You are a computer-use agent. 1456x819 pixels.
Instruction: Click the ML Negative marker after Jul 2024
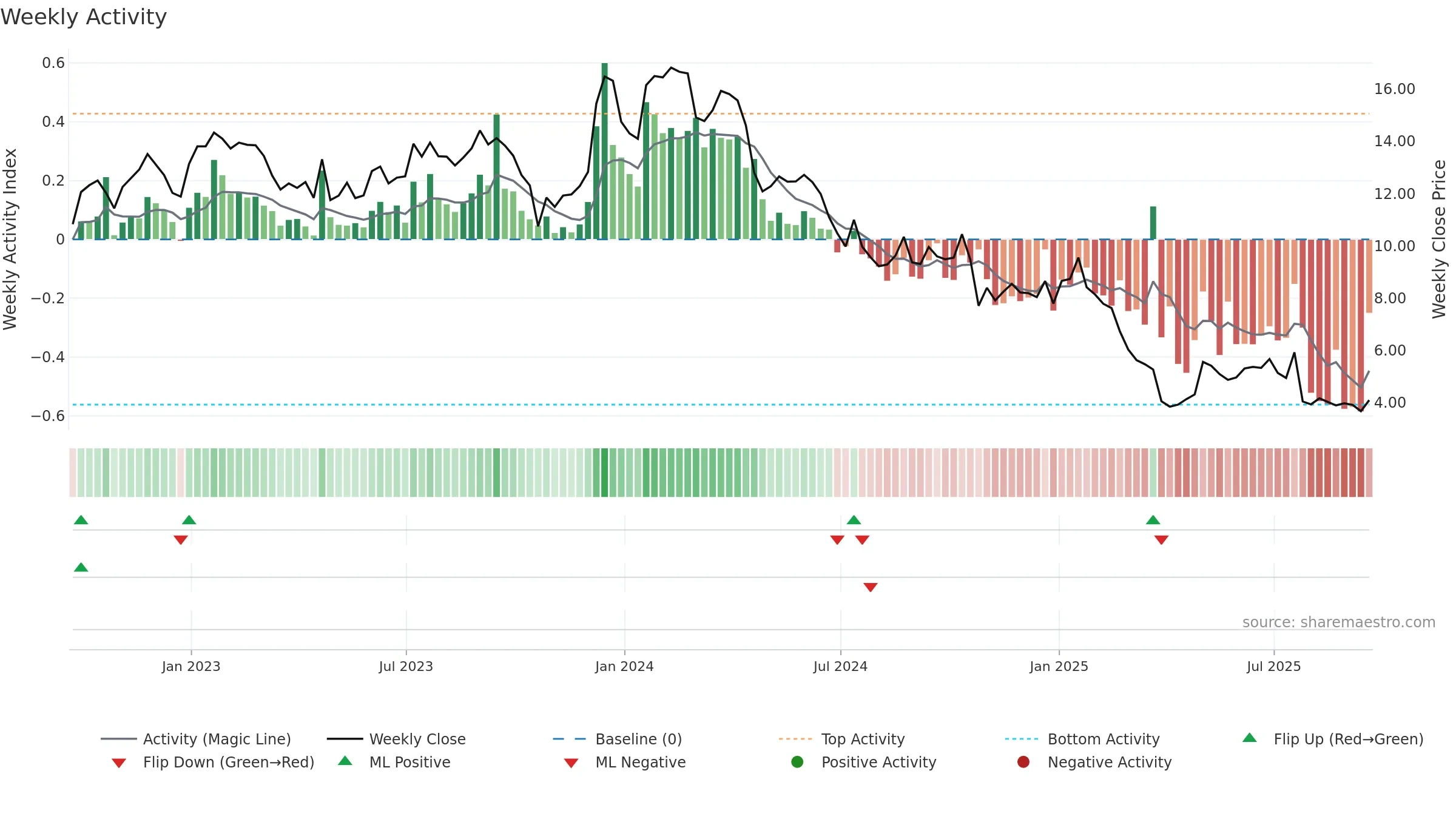click(871, 587)
